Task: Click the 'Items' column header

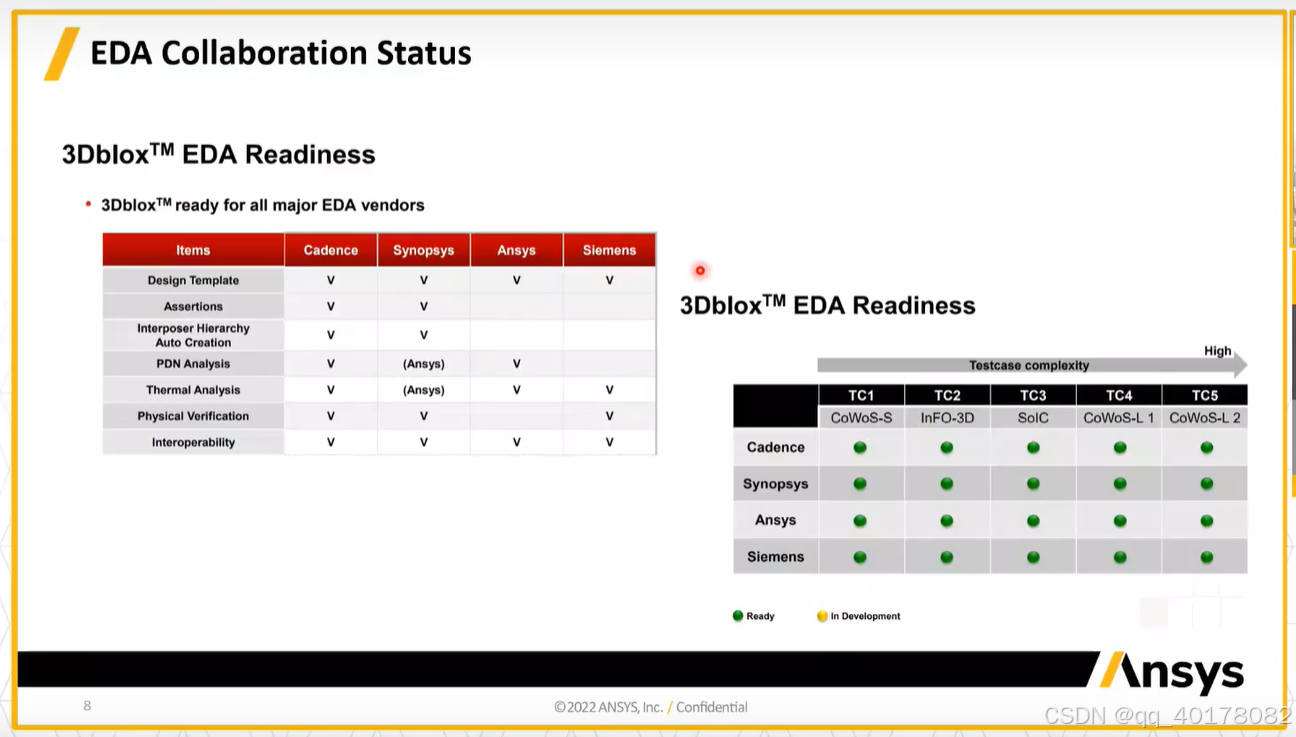Action: 193,250
